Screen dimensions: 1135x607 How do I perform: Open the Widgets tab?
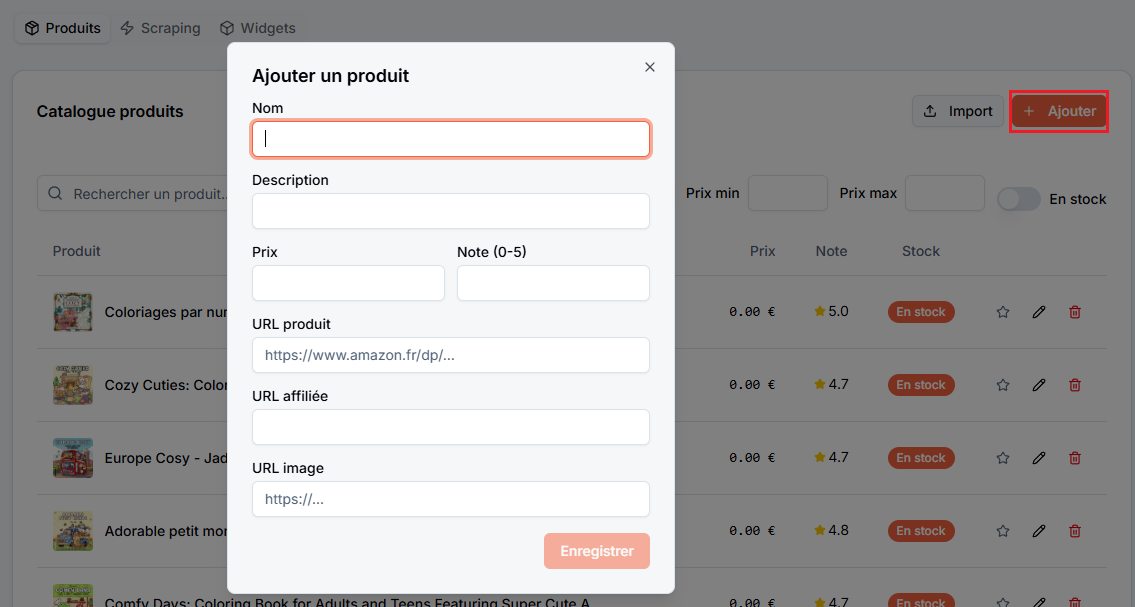point(258,28)
